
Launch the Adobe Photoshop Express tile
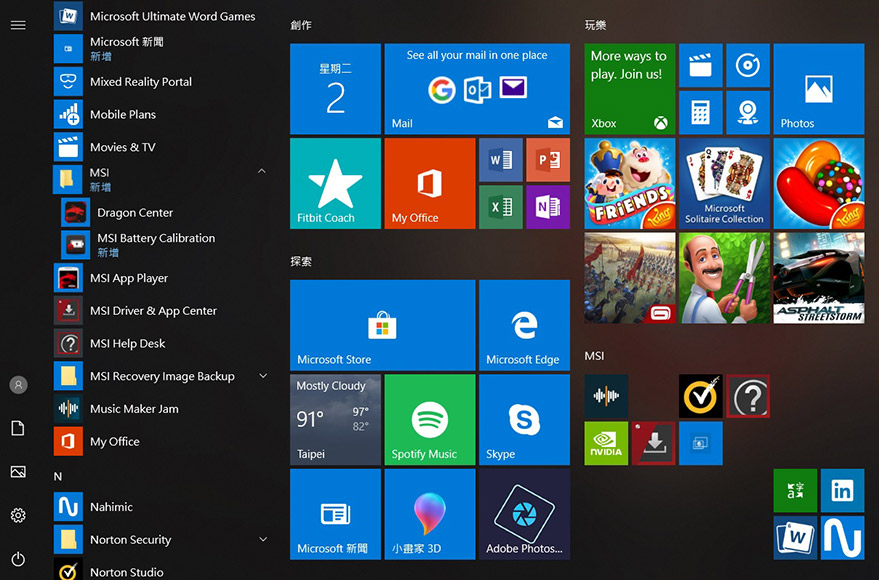pyautogui.click(x=524, y=514)
